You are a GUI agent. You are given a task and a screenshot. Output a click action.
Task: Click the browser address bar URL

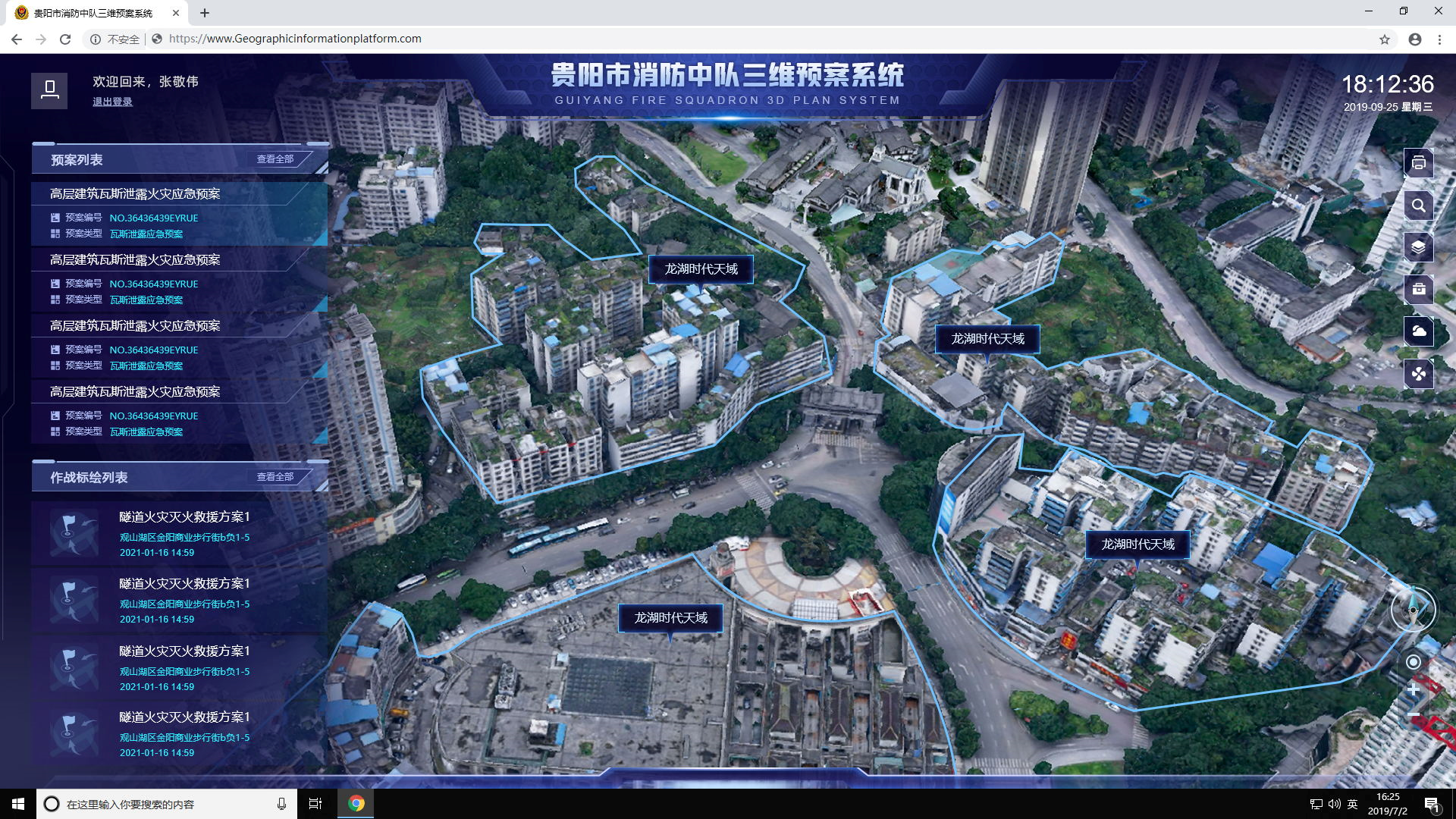[x=295, y=39]
